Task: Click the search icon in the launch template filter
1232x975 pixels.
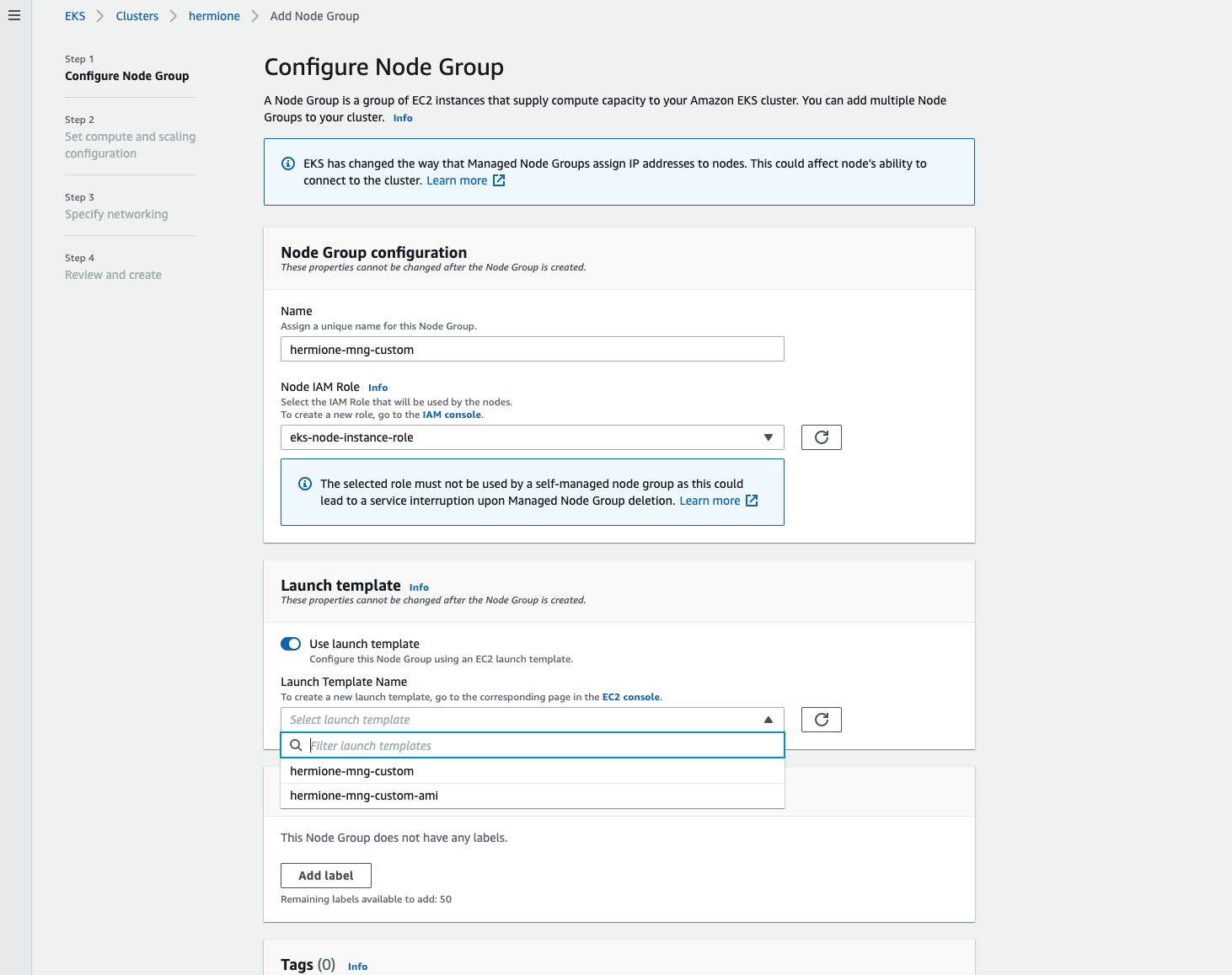Action: 296,745
